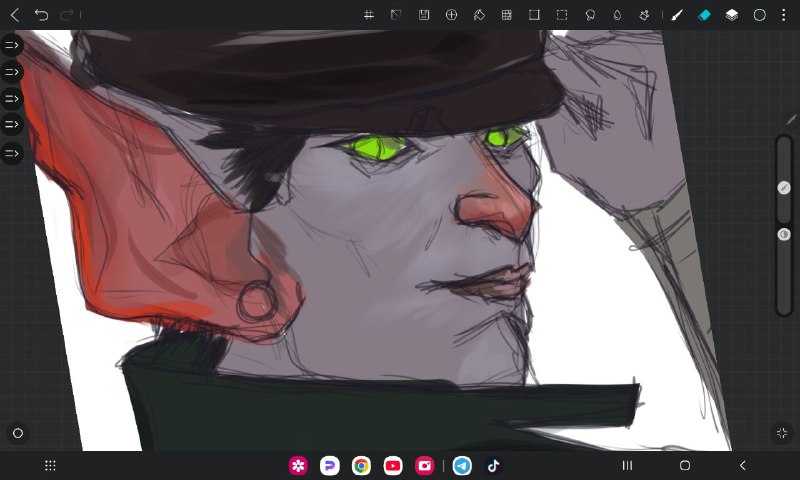
Task: Select the paint bucket fill tool
Action: (479, 15)
